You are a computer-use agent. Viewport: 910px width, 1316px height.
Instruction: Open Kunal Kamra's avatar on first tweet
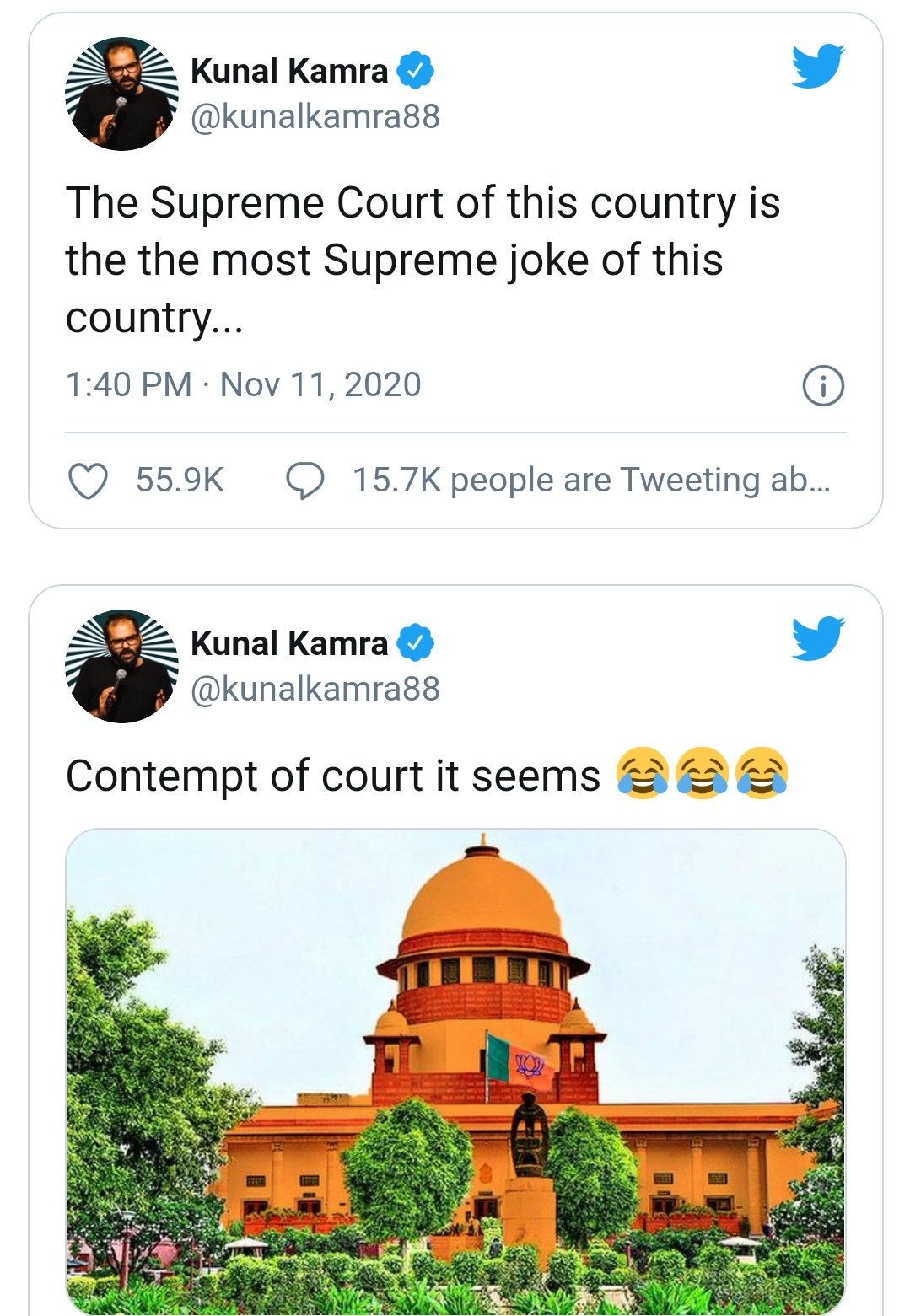click(x=121, y=94)
